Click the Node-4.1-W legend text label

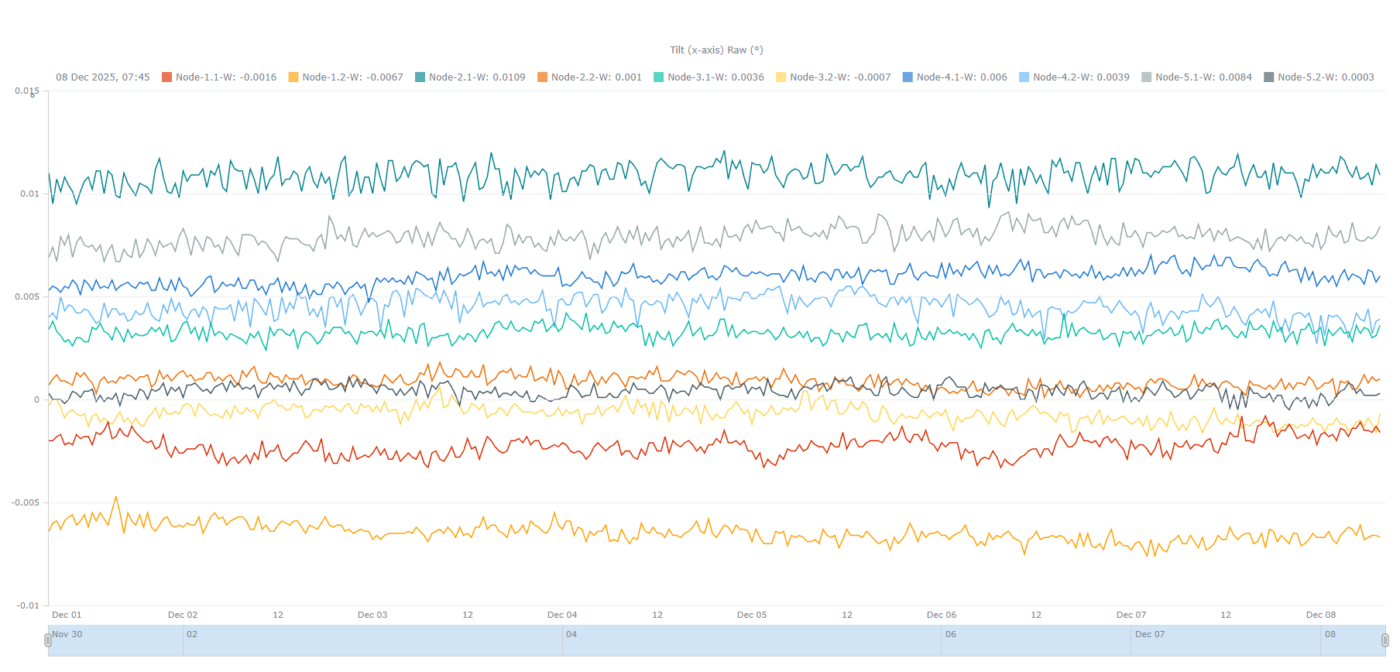click(956, 77)
